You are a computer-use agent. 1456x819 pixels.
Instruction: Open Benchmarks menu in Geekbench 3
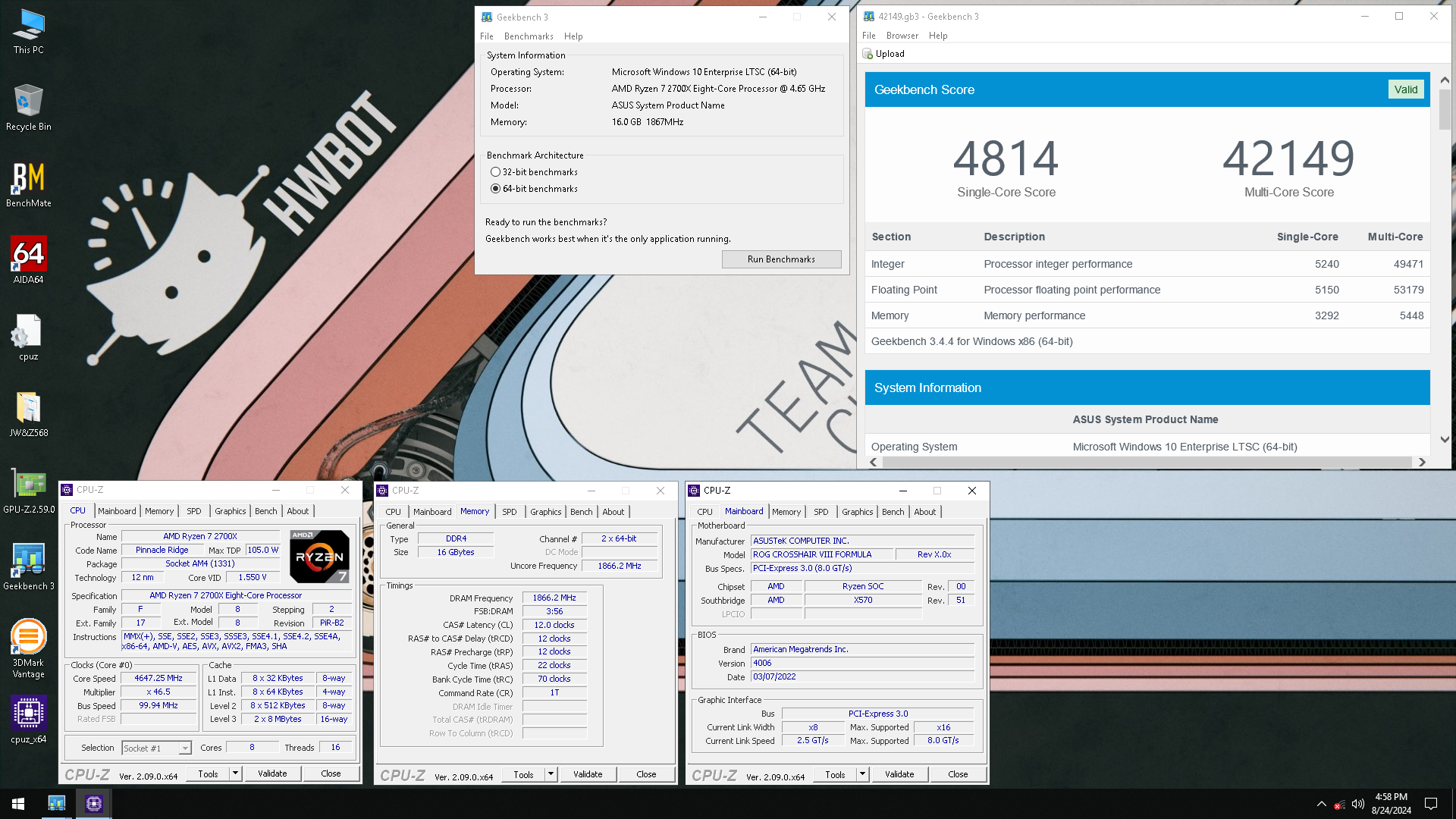[529, 36]
